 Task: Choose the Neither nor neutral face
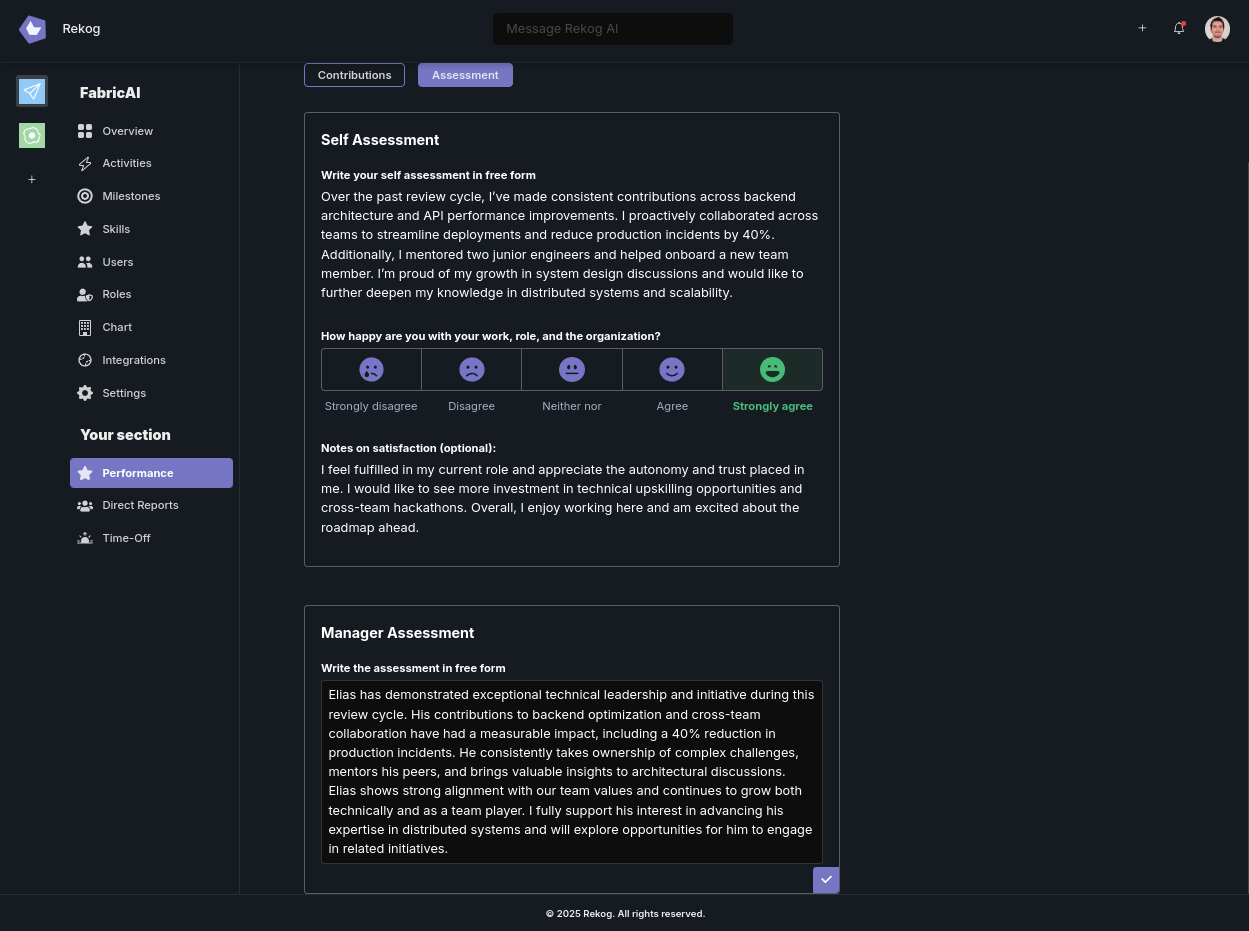(x=572, y=370)
